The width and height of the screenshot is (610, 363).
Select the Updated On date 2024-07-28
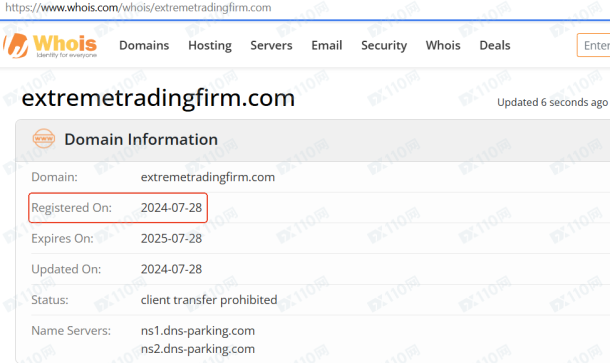click(x=171, y=269)
